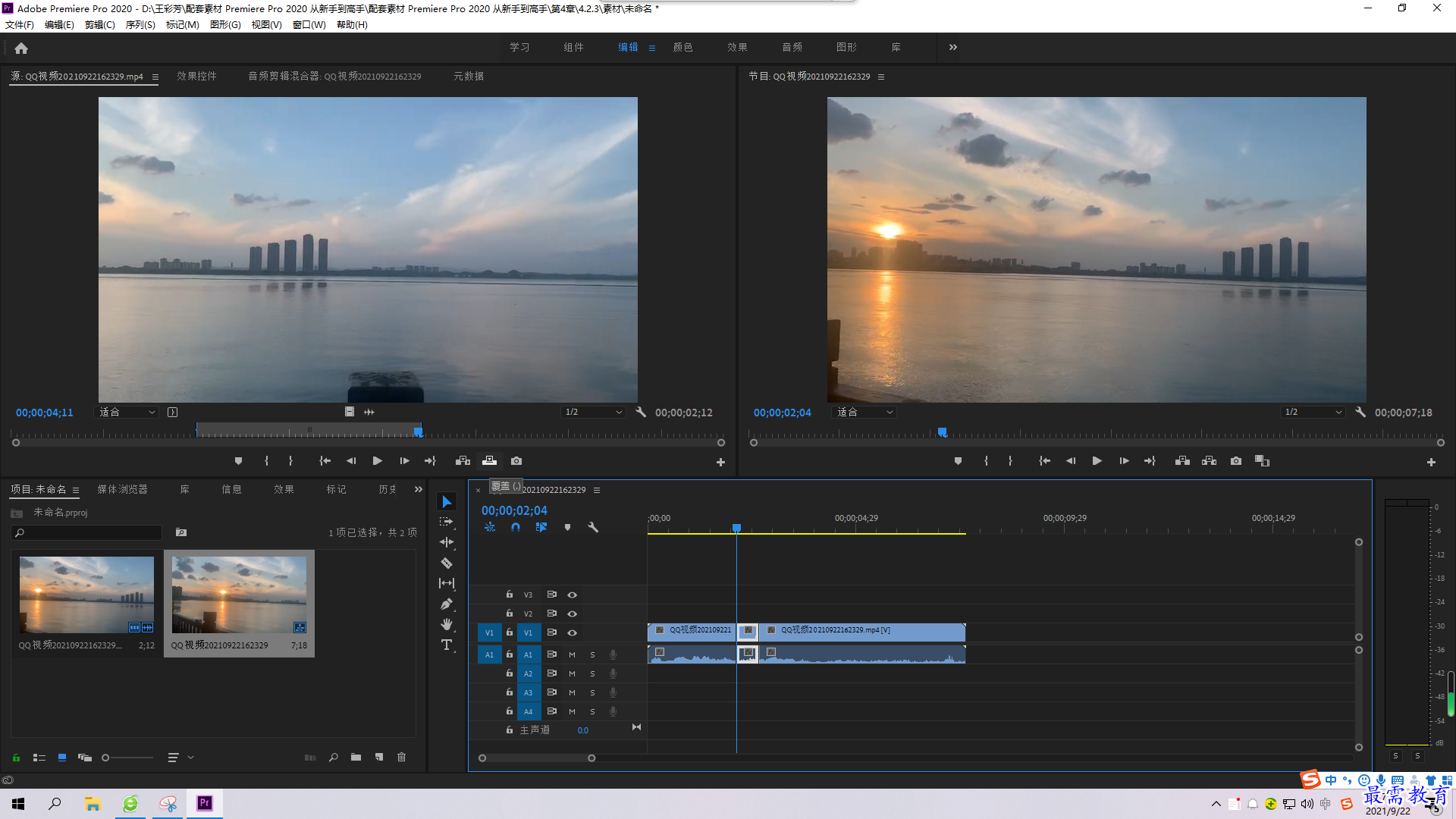Open 媒体浏览器 tab

point(122,489)
